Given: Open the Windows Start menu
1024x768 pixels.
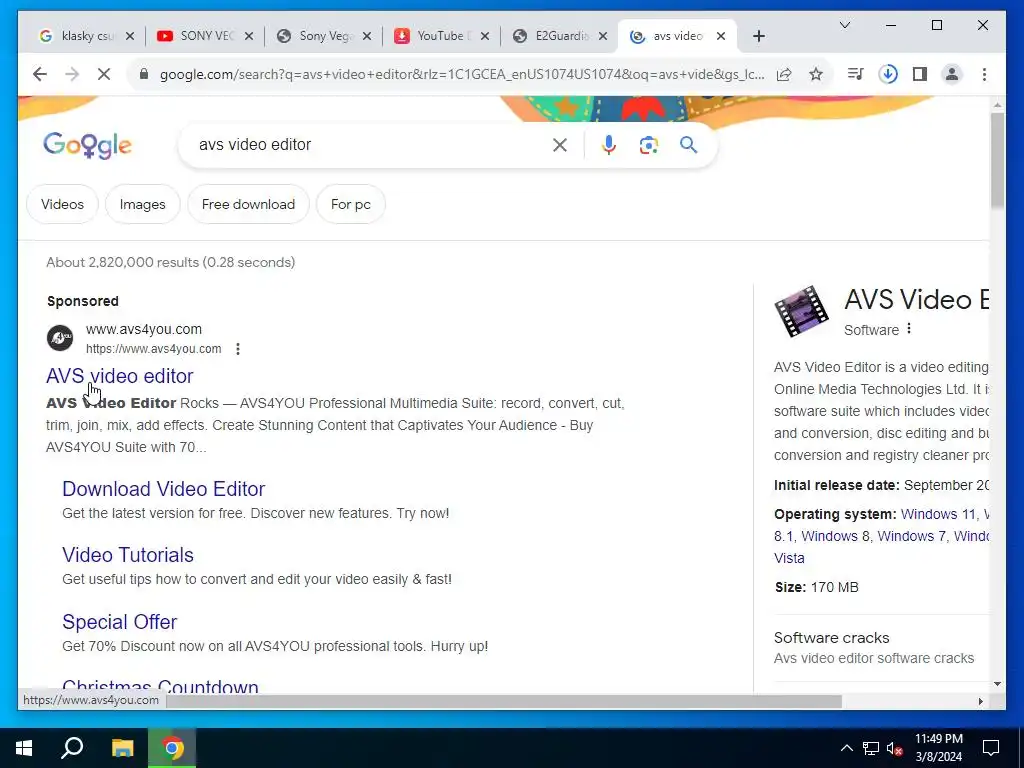Looking at the screenshot, I should [x=24, y=748].
